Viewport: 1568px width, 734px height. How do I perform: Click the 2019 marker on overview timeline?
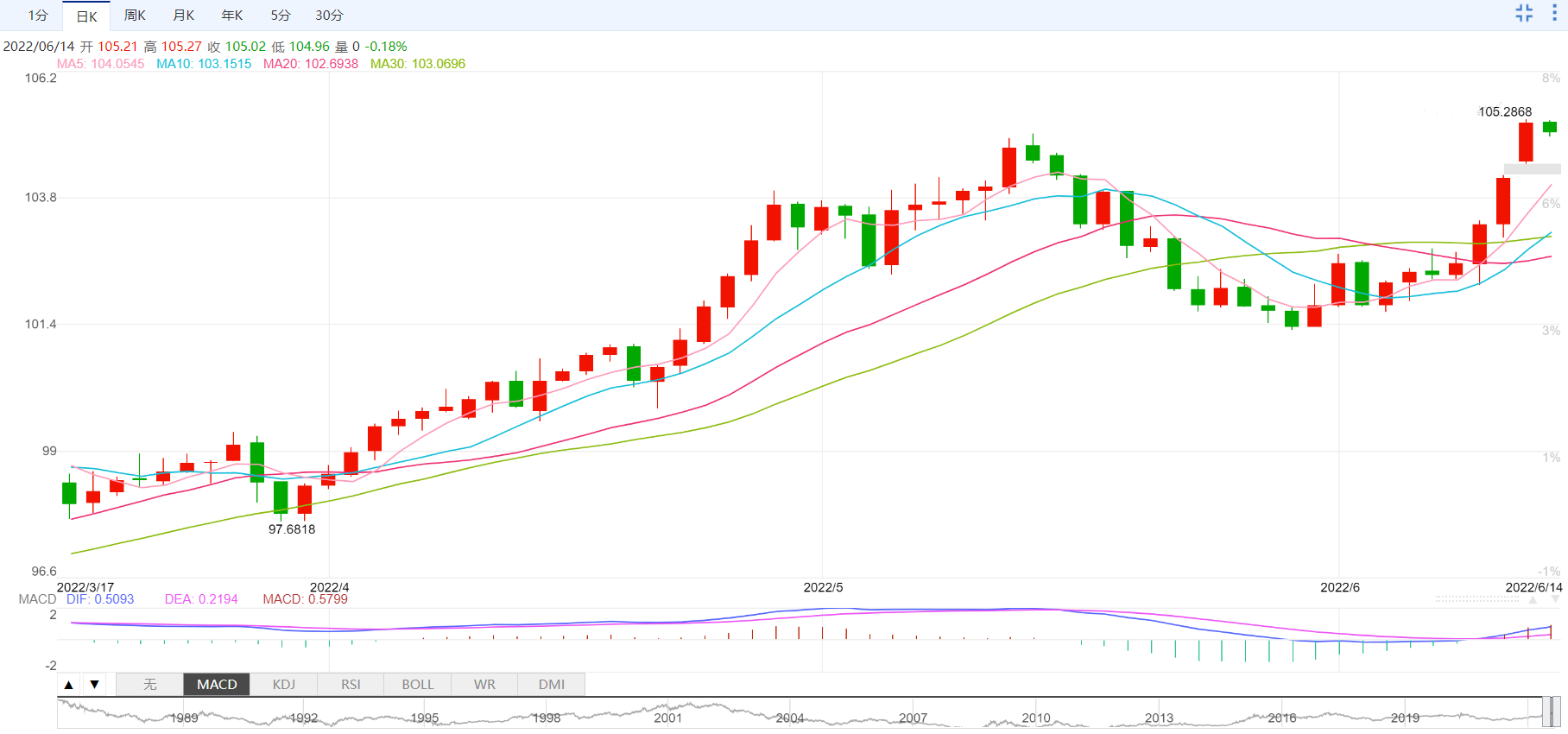click(x=1405, y=718)
